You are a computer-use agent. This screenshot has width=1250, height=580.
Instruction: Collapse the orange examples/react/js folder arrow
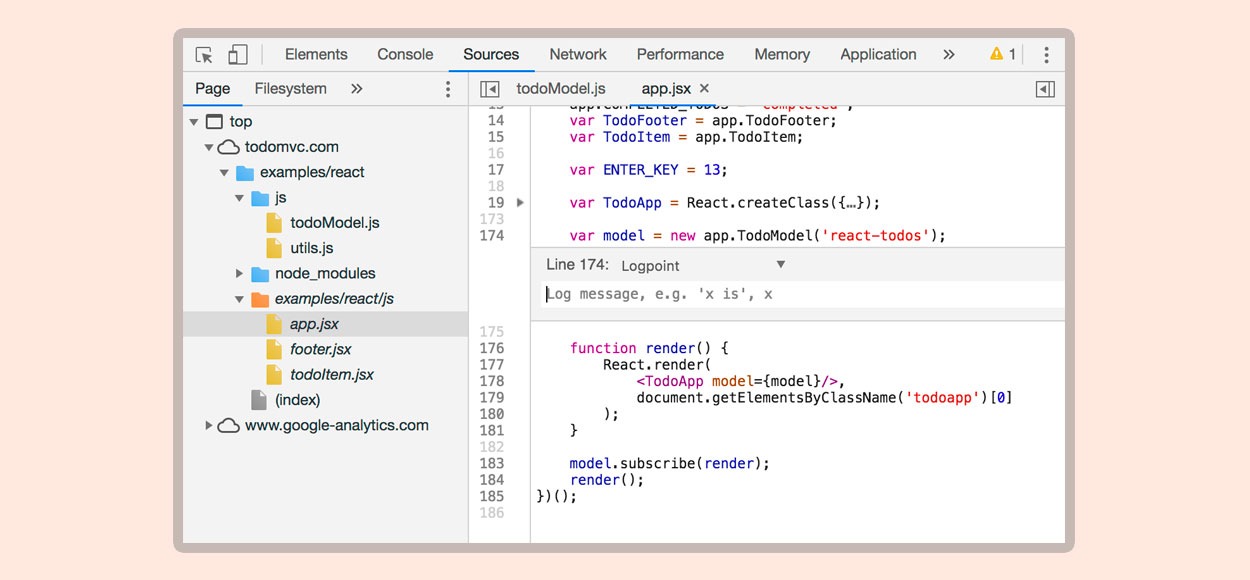click(240, 299)
